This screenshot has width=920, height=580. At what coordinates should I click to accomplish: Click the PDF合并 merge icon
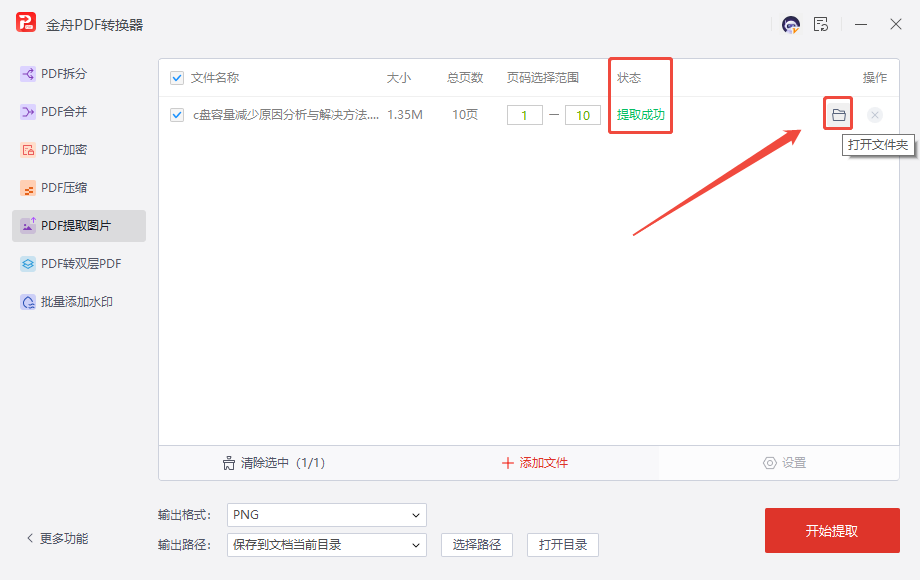pyautogui.click(x=28, y=112)
